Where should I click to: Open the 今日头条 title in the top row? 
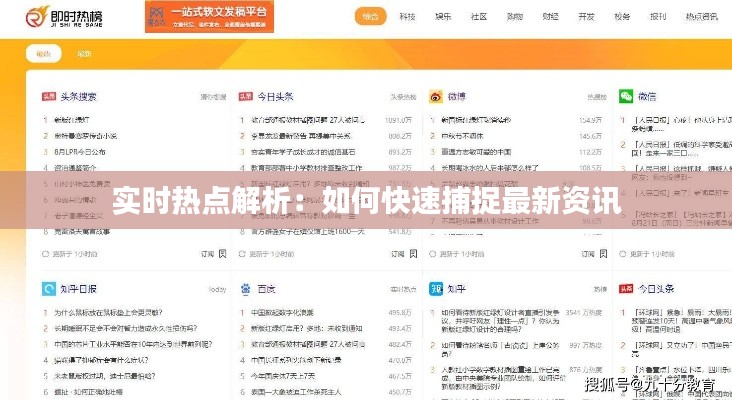(x=275, y=97)
